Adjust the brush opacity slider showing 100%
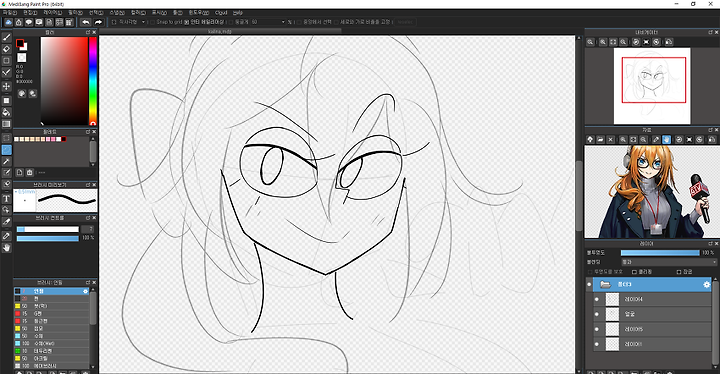Screen dimensions: 720x374 (x=48, y=238)
